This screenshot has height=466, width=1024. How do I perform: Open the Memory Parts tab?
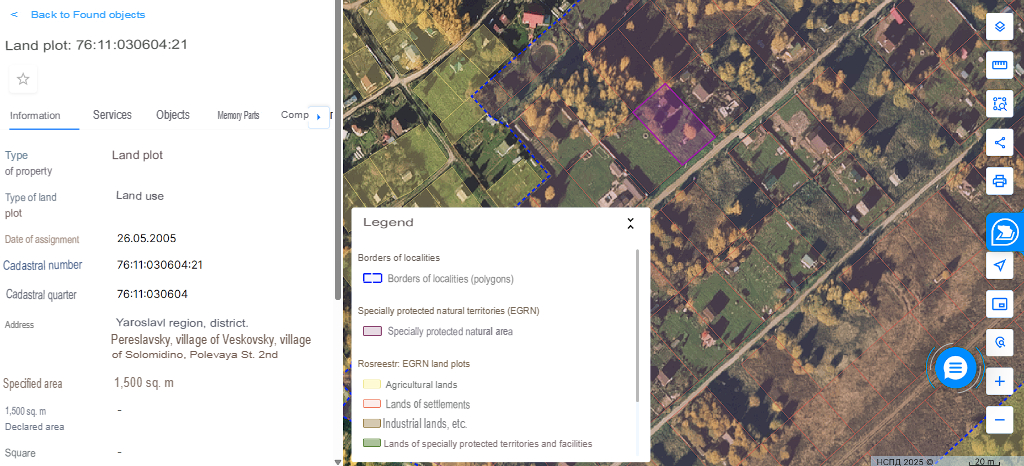pos(238,116)
